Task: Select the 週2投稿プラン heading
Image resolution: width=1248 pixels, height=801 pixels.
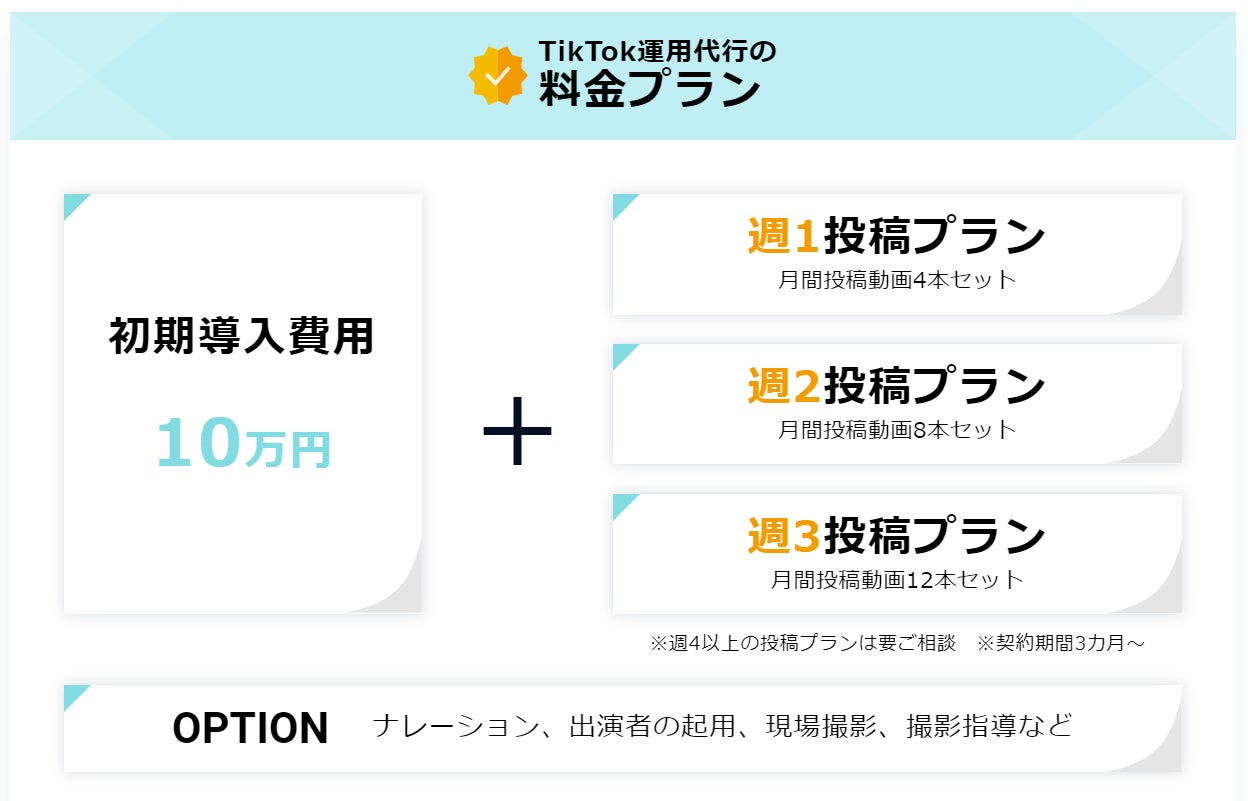Action: coord(896,387)
